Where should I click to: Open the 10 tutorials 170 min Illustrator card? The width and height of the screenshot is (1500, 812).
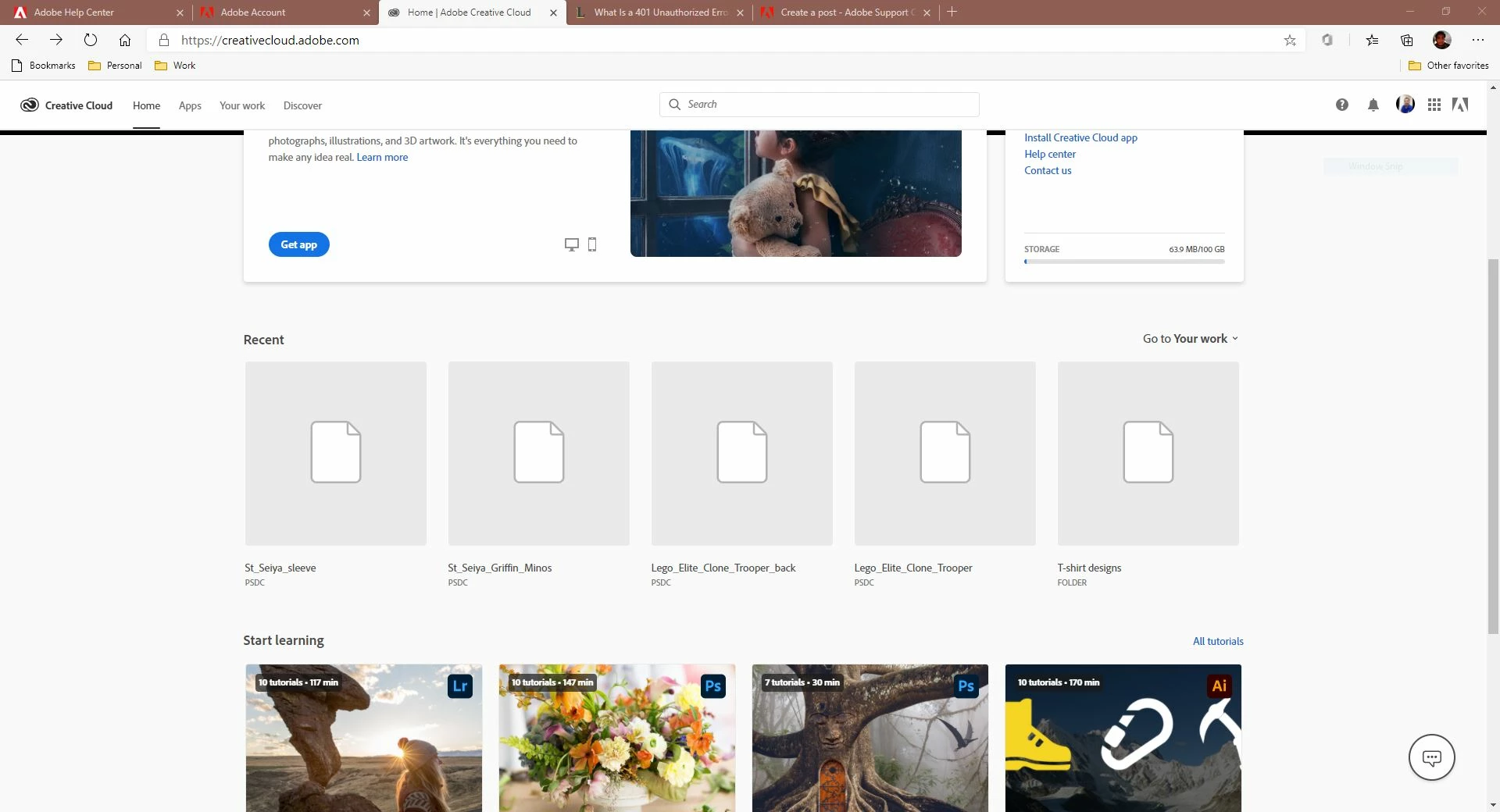click(1123, 738)
